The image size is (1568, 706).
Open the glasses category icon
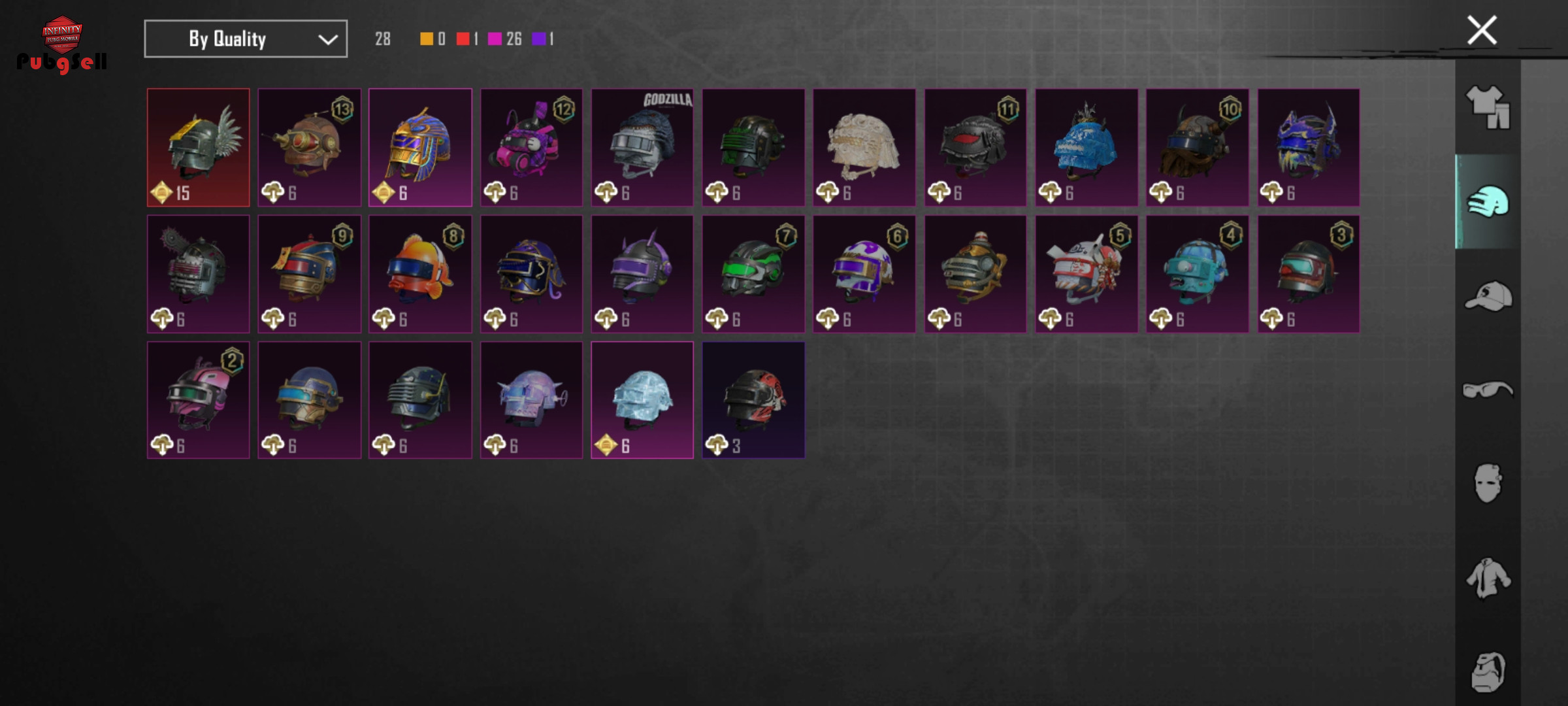(x=1488, y=390)
